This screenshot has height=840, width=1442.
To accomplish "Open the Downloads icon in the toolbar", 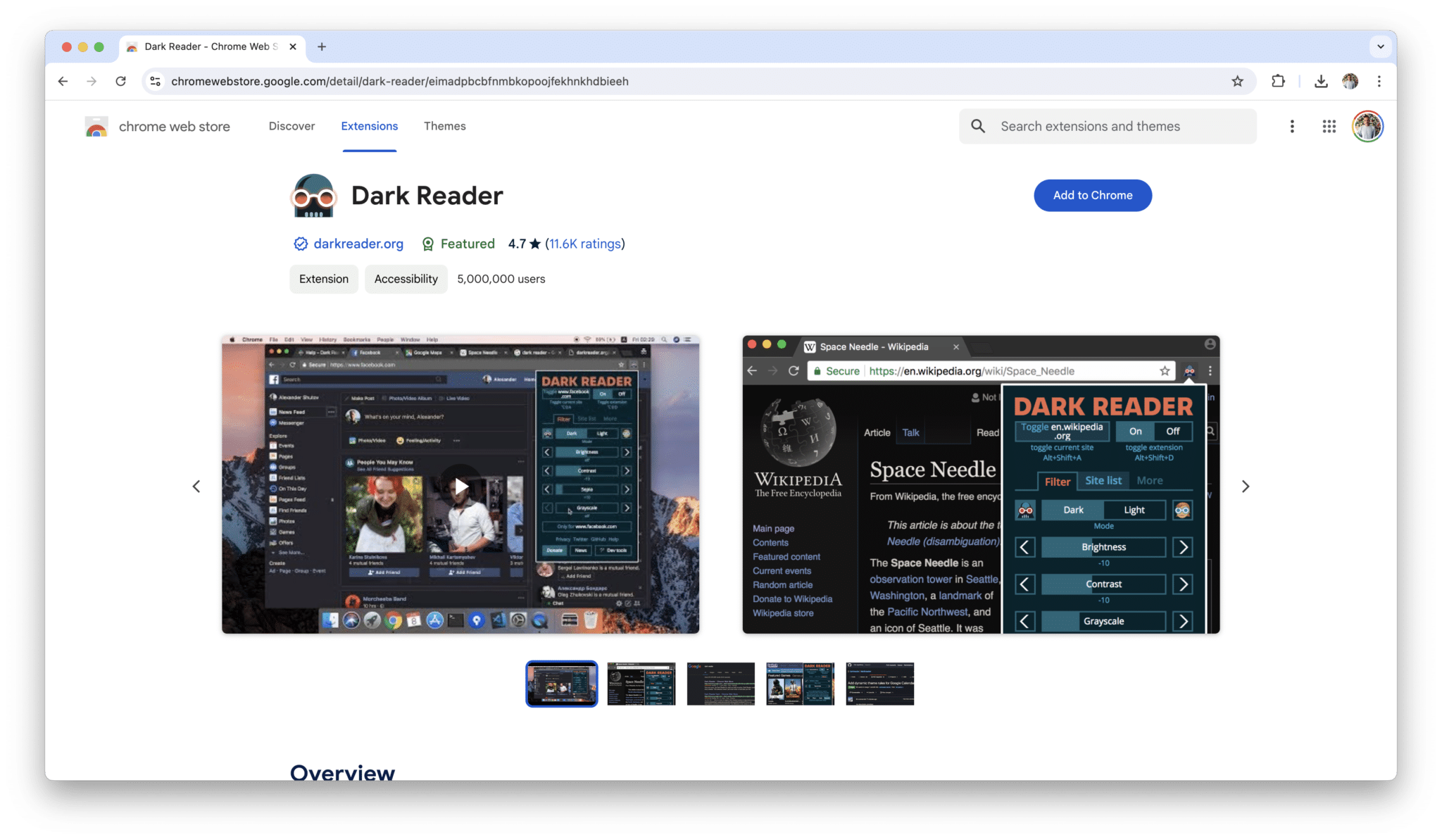I will point(1321,81).
